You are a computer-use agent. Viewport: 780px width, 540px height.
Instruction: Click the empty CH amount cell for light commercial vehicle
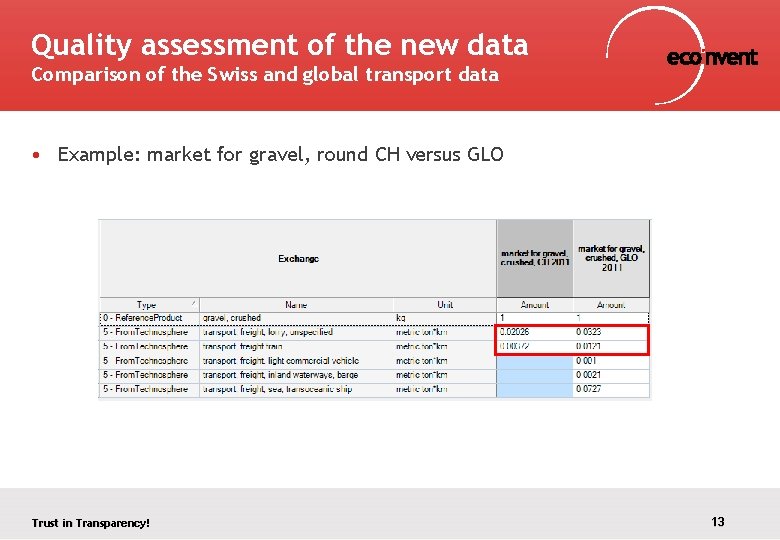(x=535, y=361)
